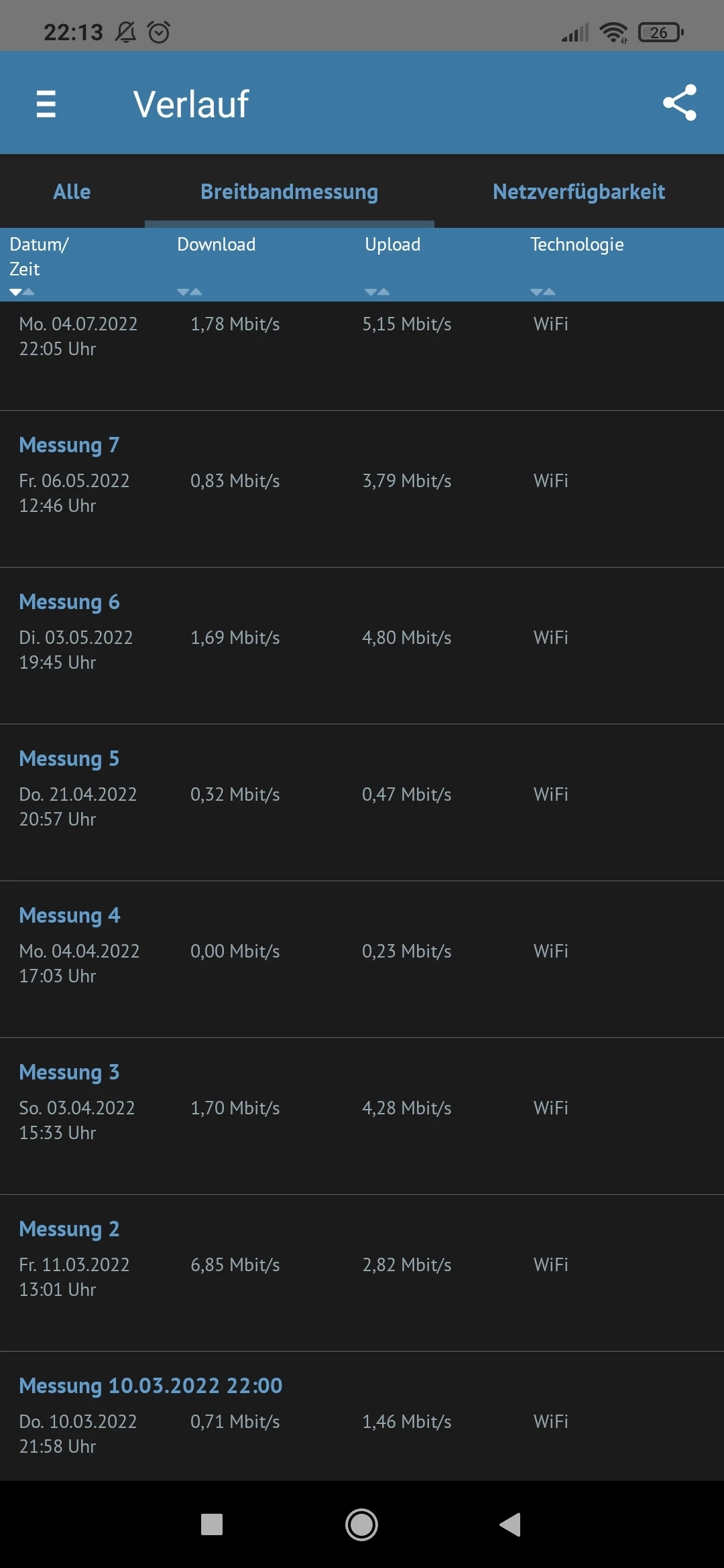The width and height of the screenshot is (724, 1568).
Task: Open the Netzverfügbarkeit tab
Action: (x=579, y=192)
